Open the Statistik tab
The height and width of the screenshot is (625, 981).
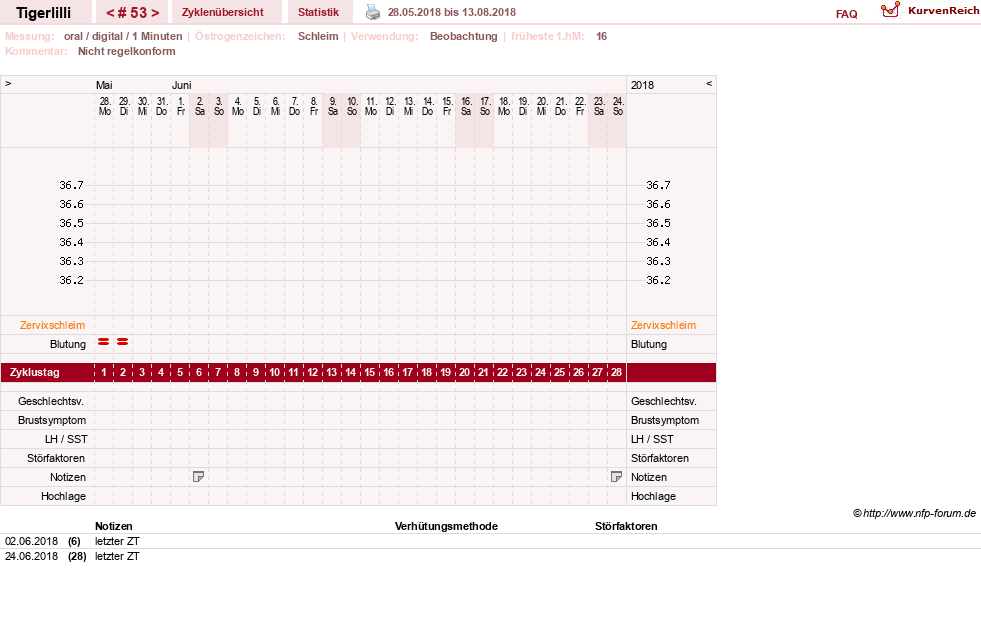point(318,12)
